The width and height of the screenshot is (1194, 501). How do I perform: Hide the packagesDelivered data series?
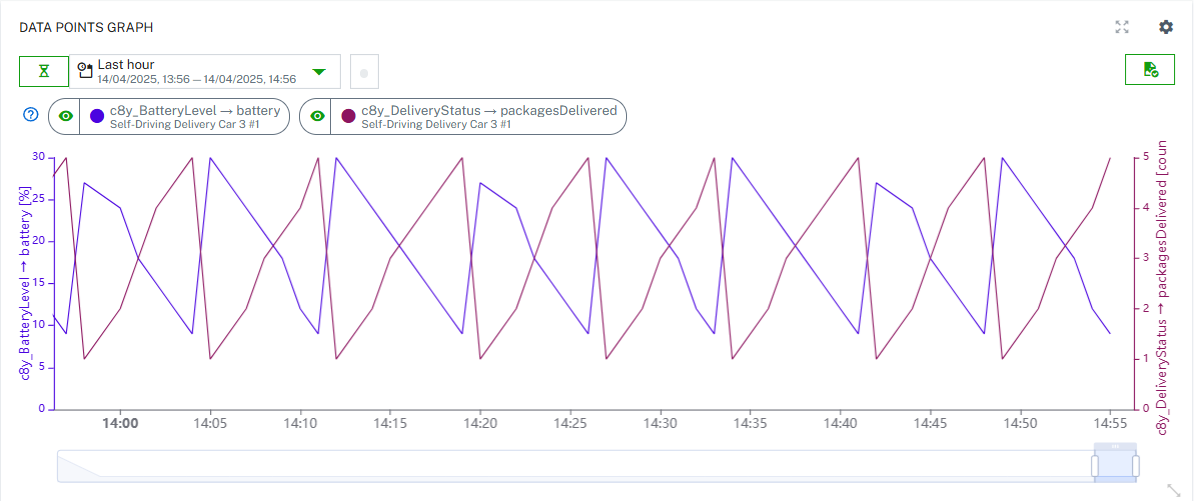tap(317, 116)
